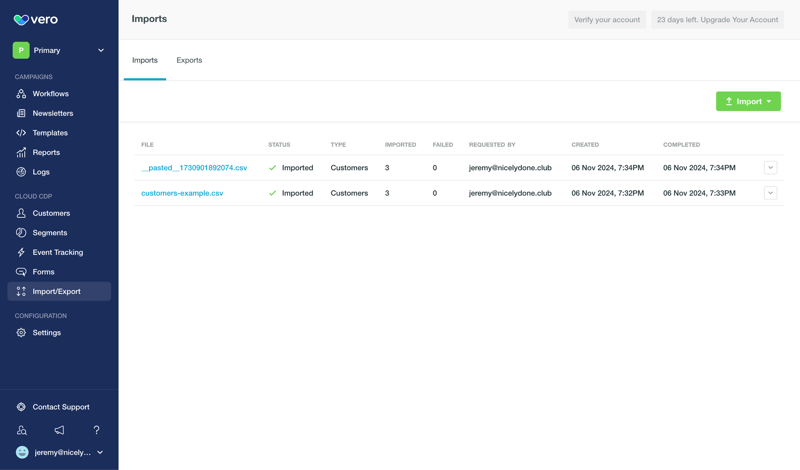This screenshot has height=470, width=800.
Task: Open Event Tracking lightning icon
Action: (21, 253)
